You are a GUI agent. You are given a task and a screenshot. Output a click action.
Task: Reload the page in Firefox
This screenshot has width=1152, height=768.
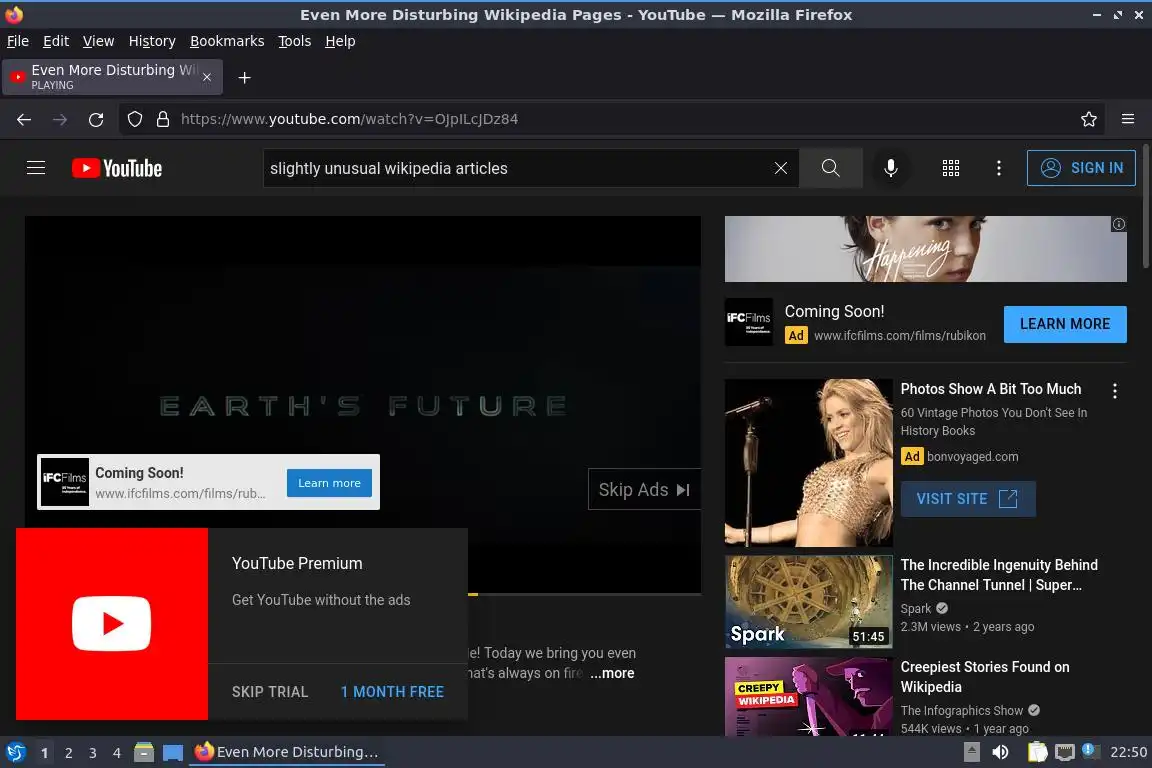[96, 119]
